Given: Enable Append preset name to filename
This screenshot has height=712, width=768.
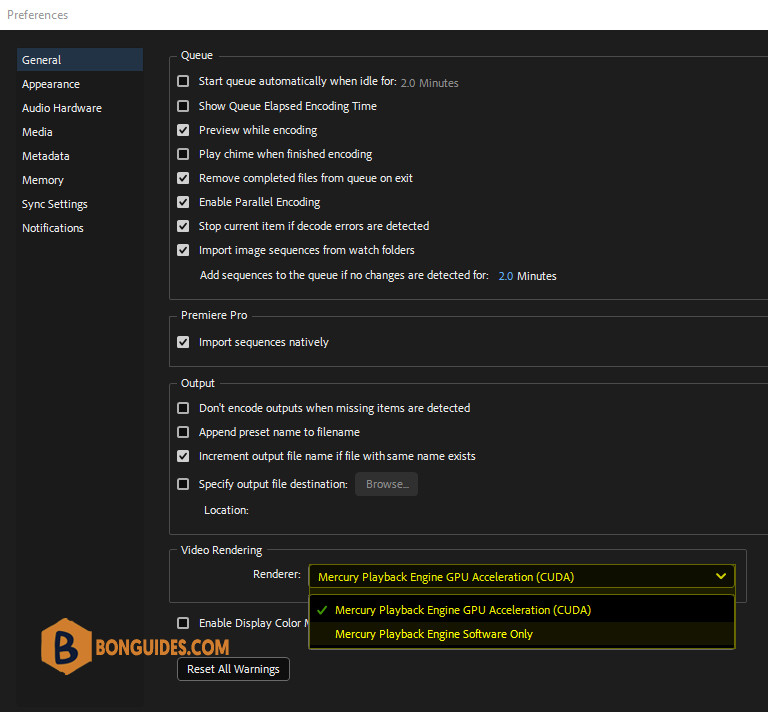Looking at the screenshot, I should pos(183,432).
